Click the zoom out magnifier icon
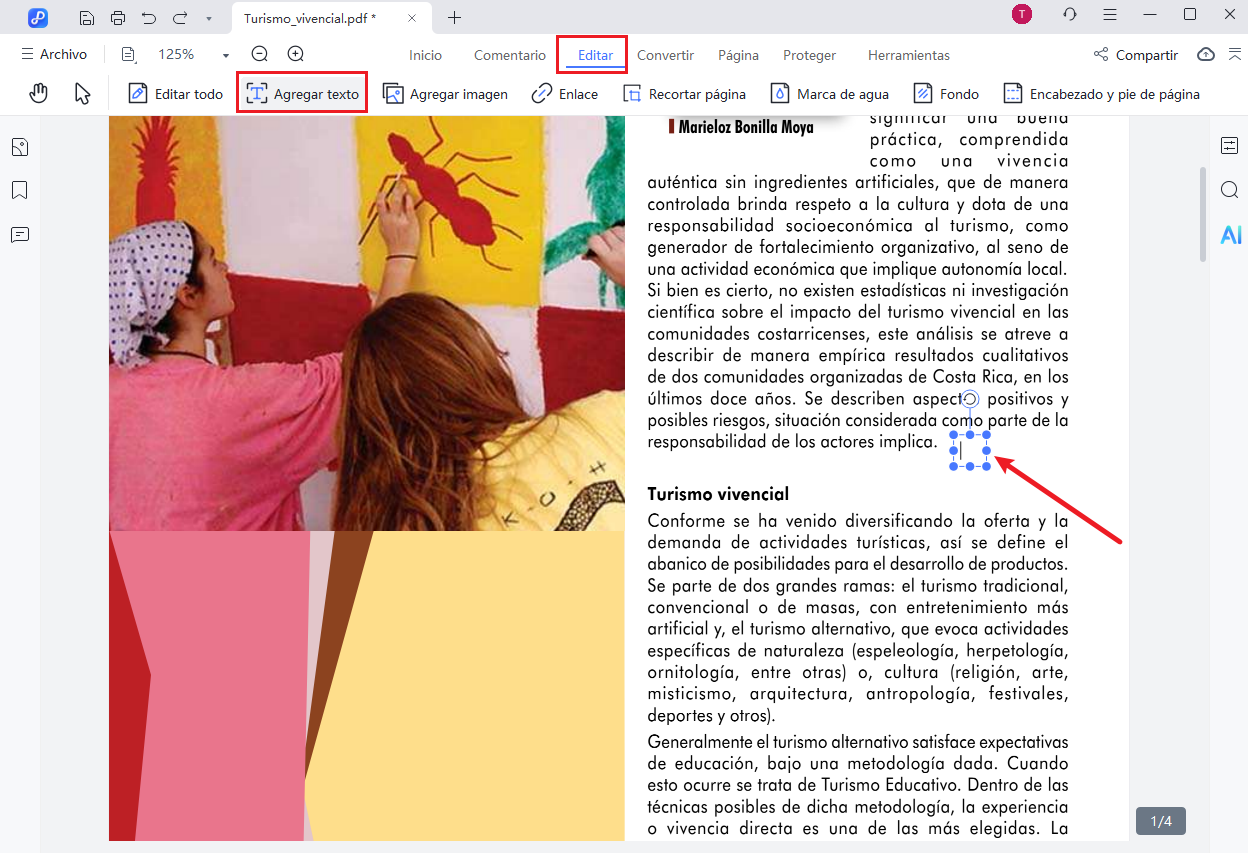This screenshot has height=853, width=1248. pos(260,55)
